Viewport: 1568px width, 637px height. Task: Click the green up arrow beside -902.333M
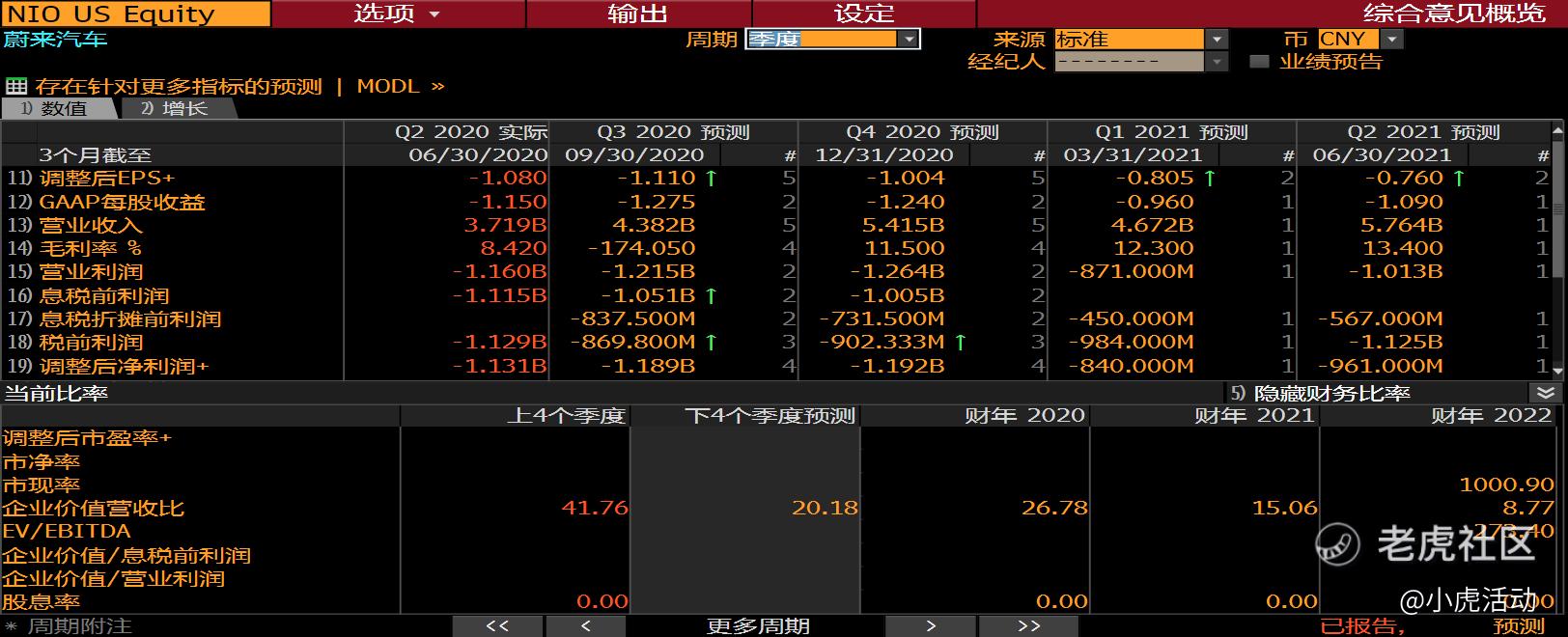pos(960,342)
